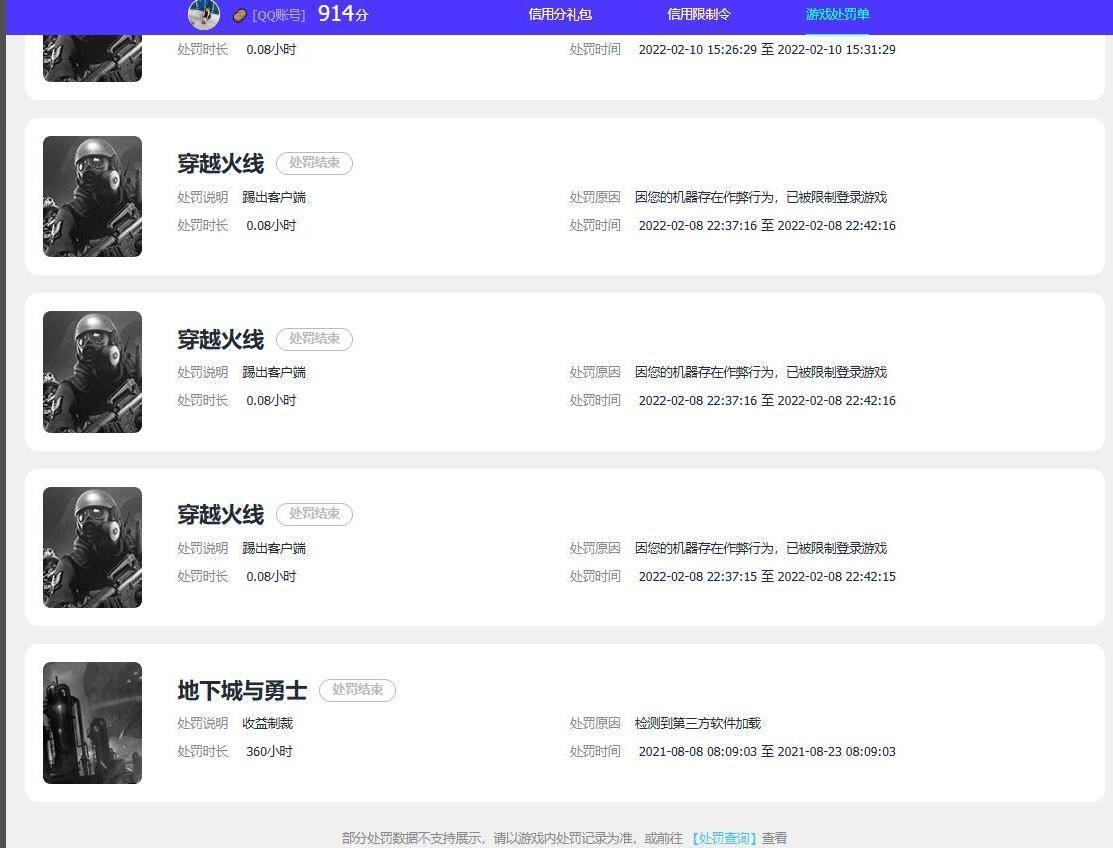Click the user avatar in the top bar

pyautogui.click(x=204, y=15)
